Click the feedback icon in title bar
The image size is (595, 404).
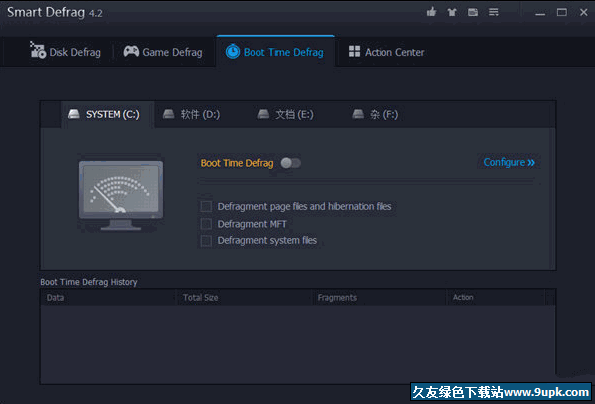pos(473,12)
